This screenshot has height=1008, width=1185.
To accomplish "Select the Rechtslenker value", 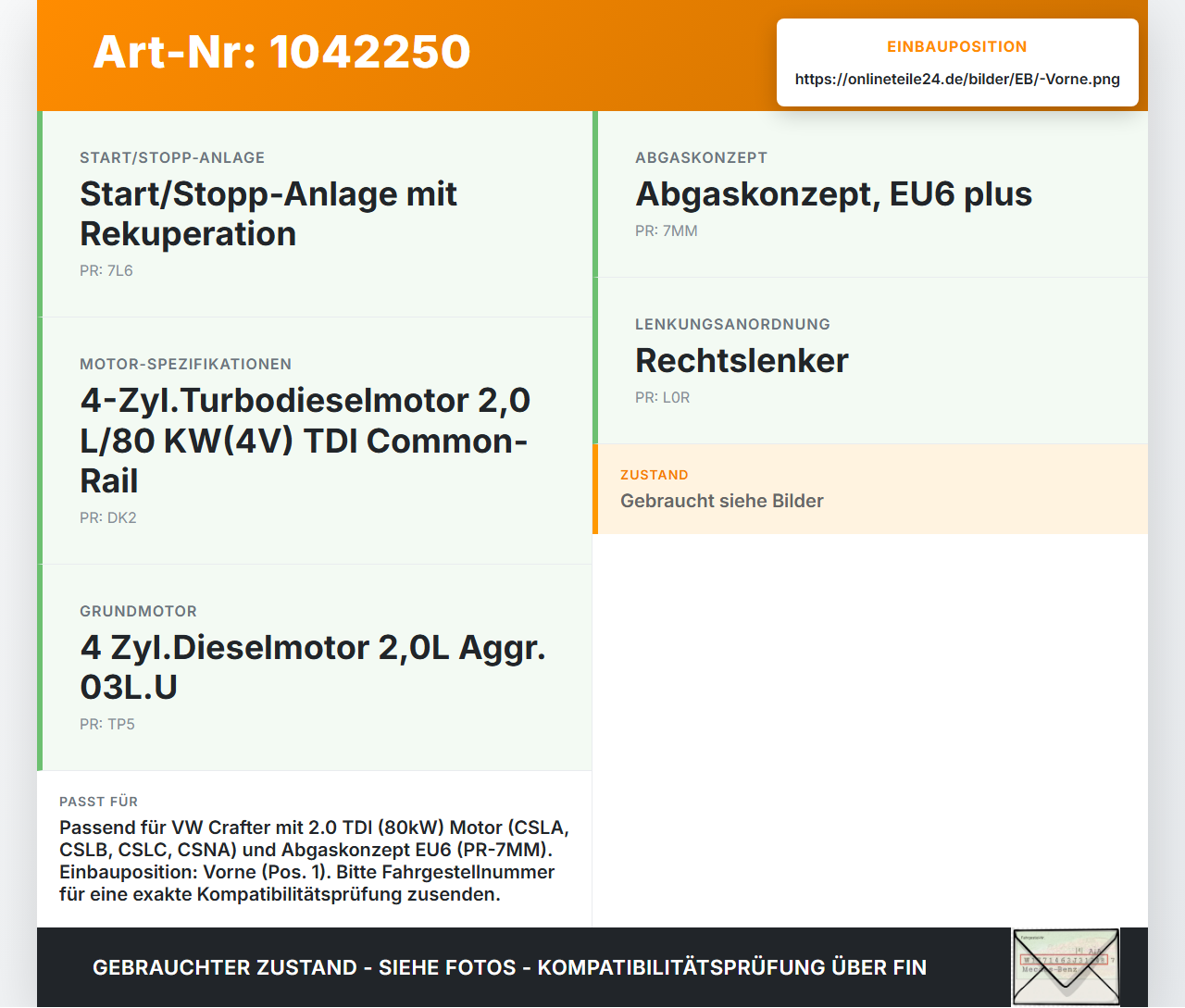I will [x=742, y=361].
